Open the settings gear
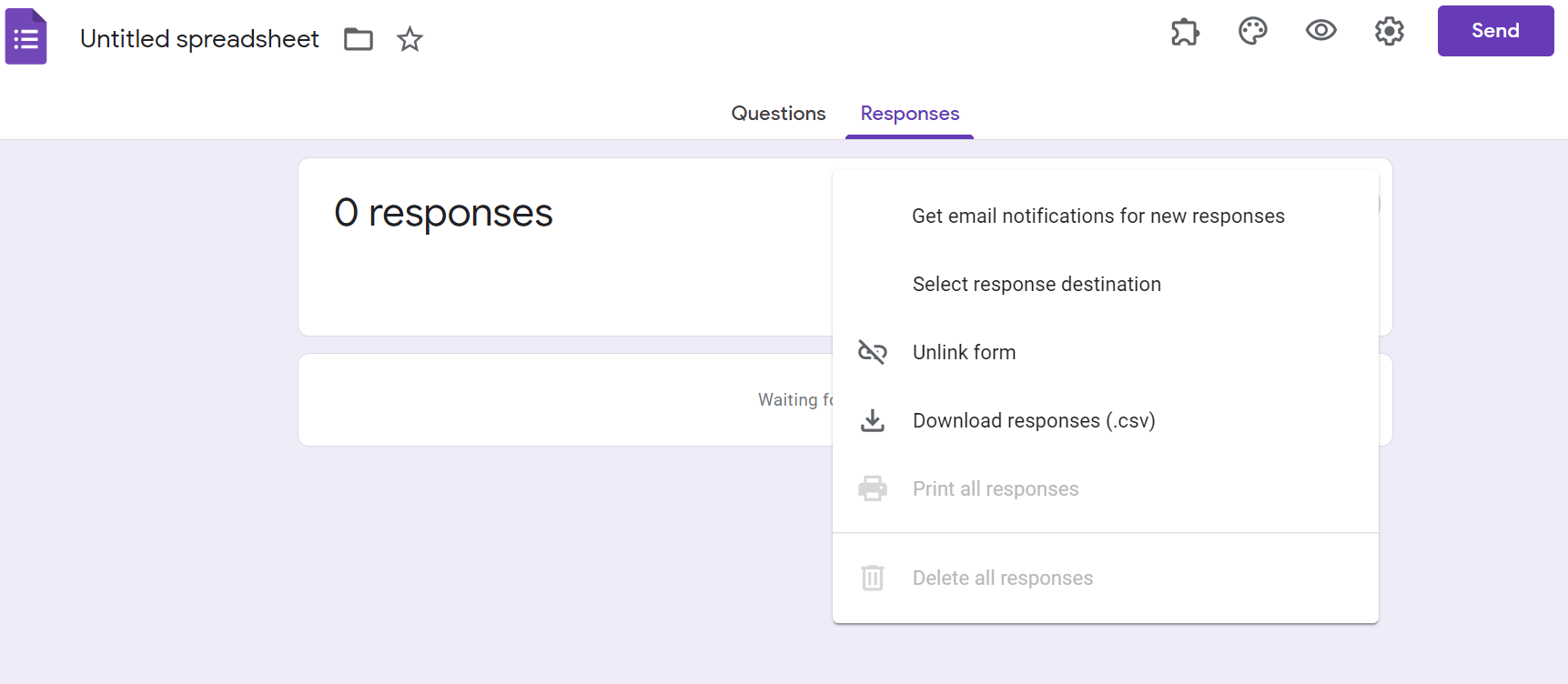Screen dimensions: 1568x684 (x=1389, y=32)
